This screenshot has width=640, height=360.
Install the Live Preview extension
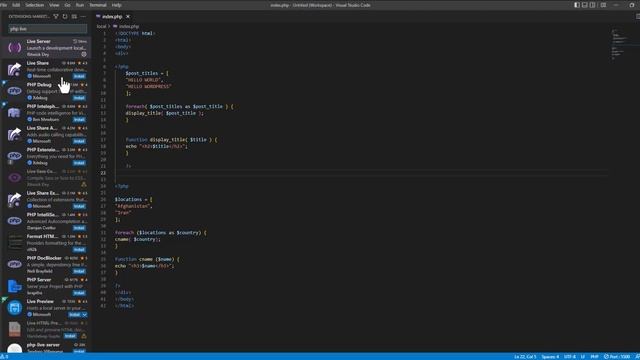tap(74, 315)
